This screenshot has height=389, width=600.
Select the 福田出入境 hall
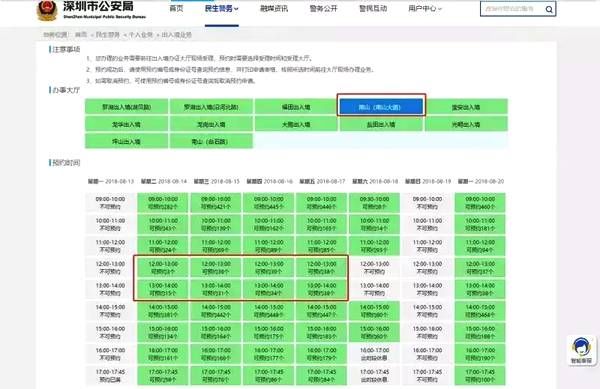coord(296,107)
